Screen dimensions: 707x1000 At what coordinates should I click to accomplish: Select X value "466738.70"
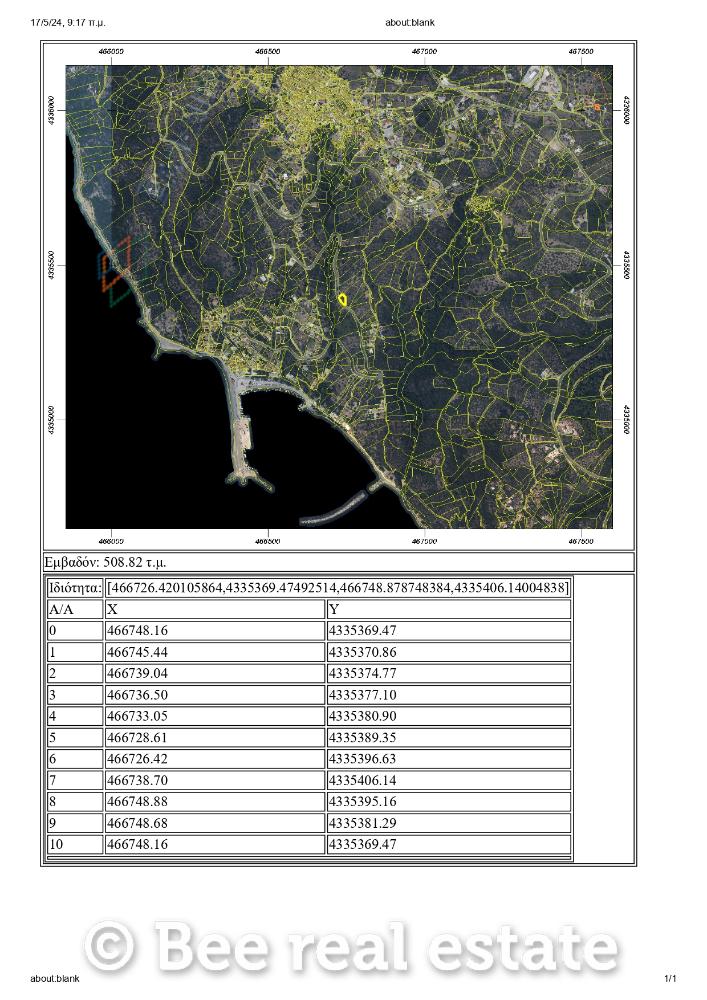coord(138,780)
